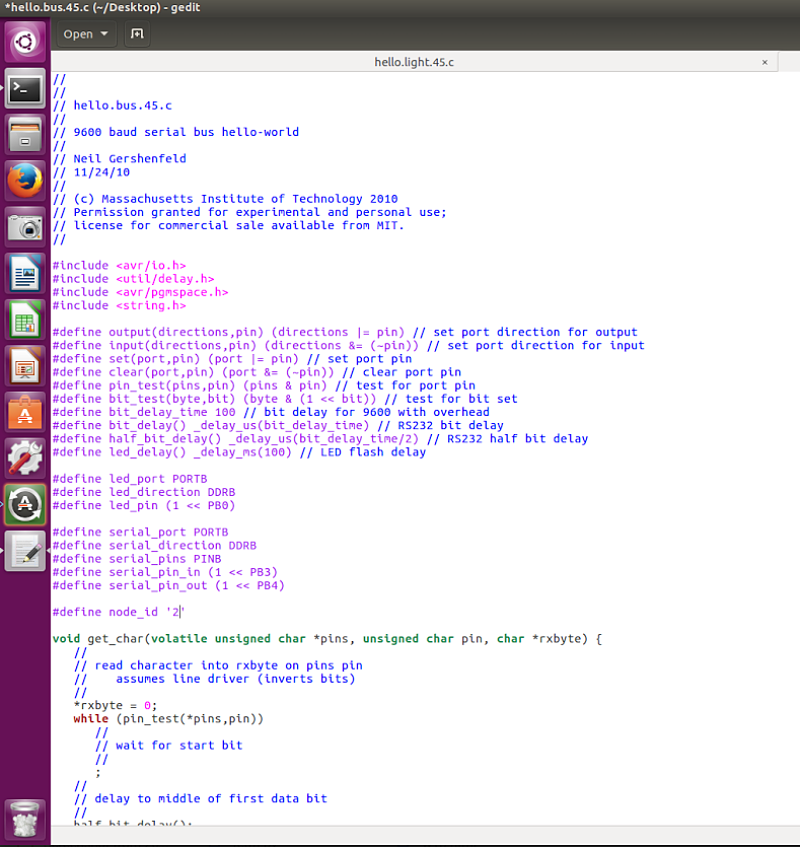Click the '#include <avr/io.h>' line

(x=119, y=266)
